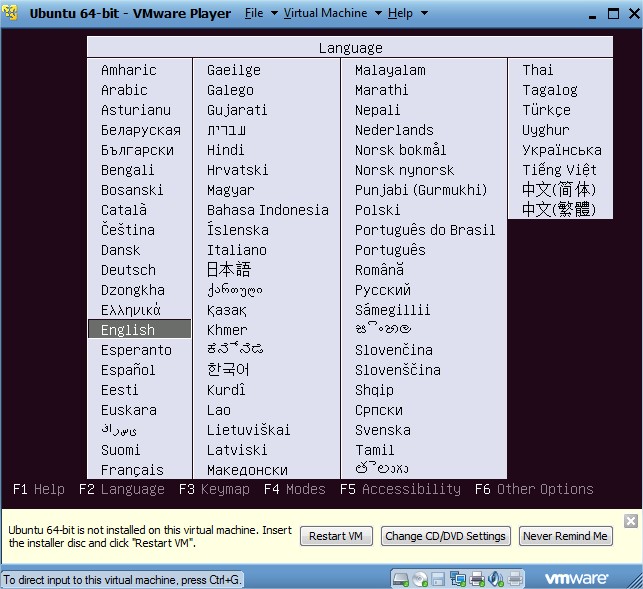Choose Hindi in the language list
Viewport: 643px width, 589px height.
[225, 150]
